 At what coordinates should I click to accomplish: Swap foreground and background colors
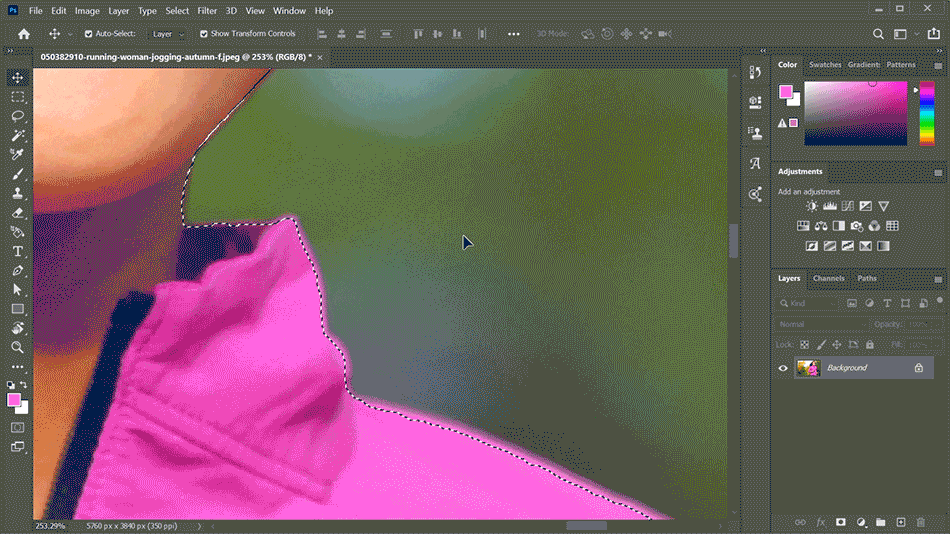(24, 384)
